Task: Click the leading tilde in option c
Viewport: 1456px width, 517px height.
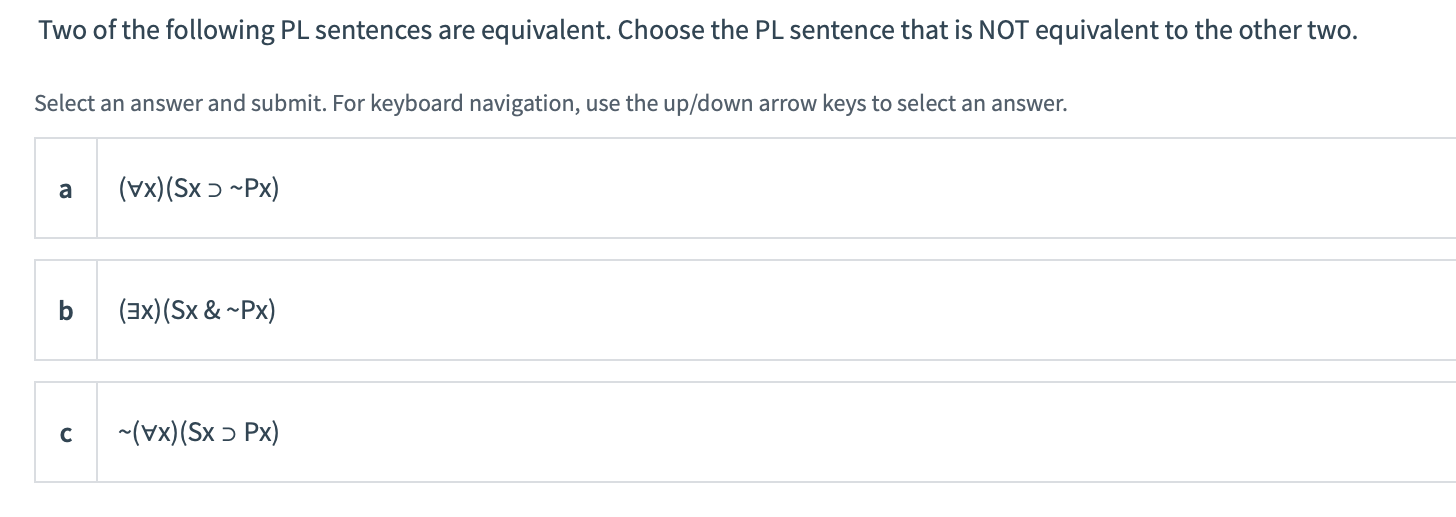Action: pos(122,432)
